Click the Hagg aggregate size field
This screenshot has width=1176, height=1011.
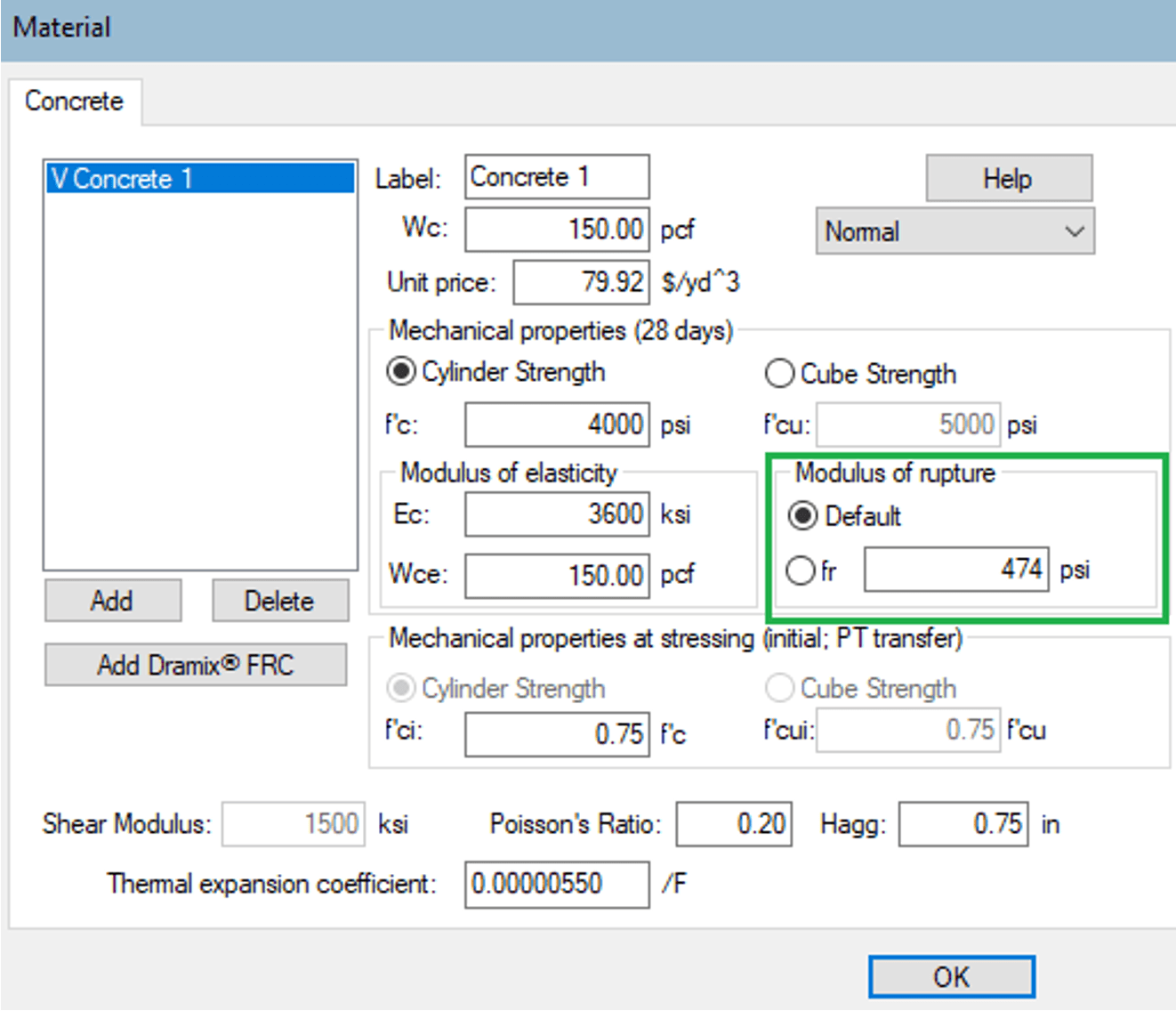(x=963, y=824)
